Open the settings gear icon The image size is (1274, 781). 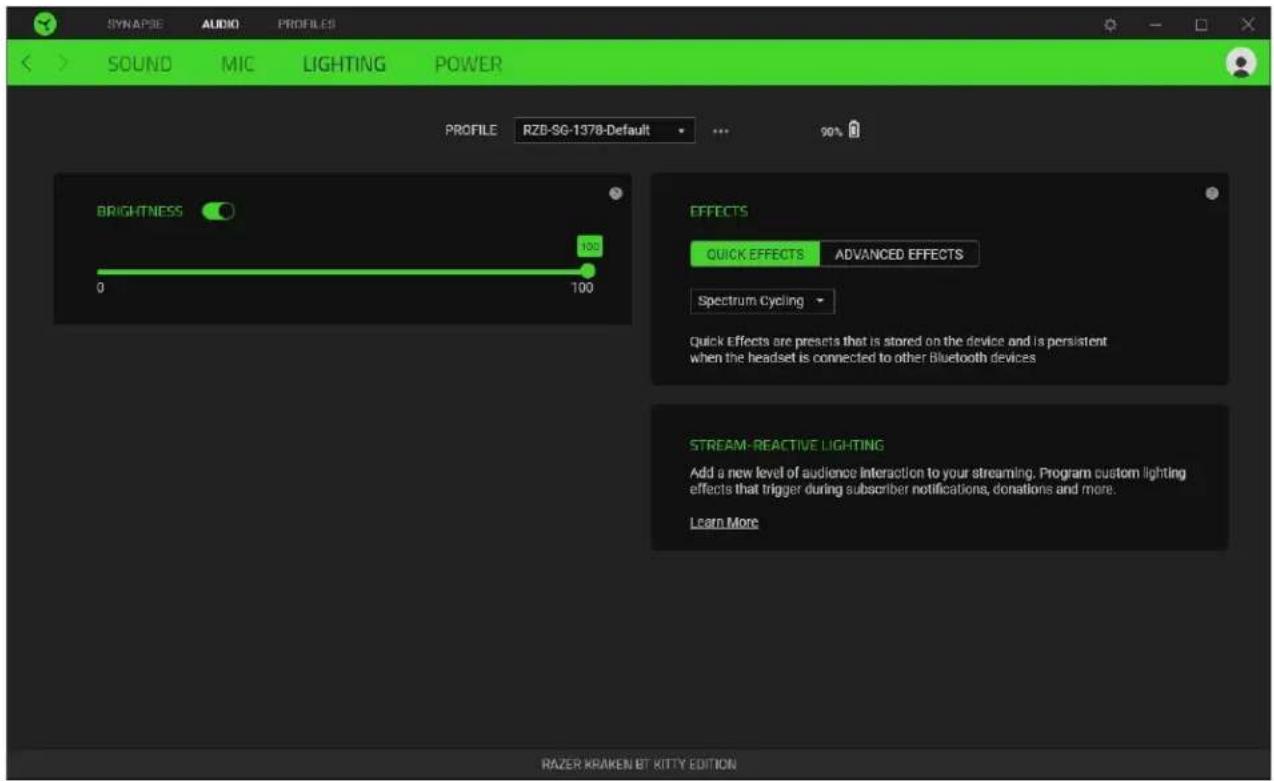[x=1110, y=24]
